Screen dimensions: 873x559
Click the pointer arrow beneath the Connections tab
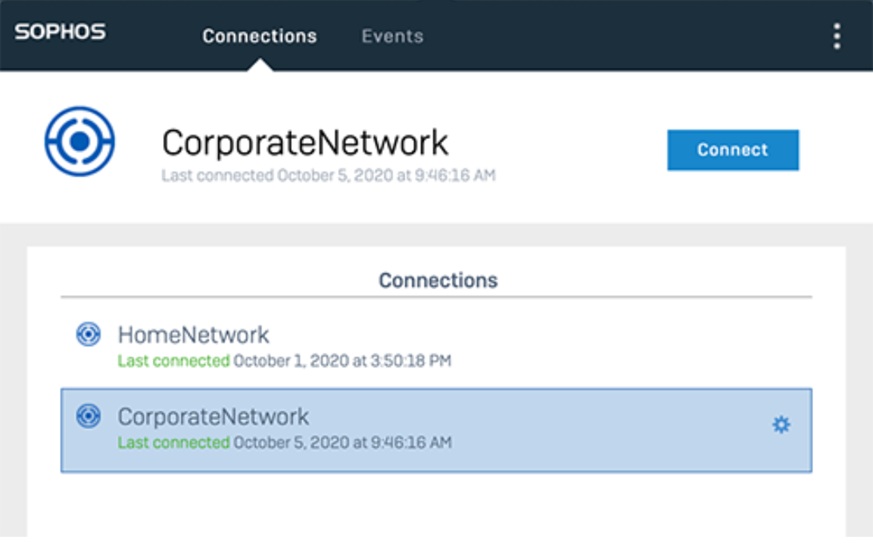259,66
